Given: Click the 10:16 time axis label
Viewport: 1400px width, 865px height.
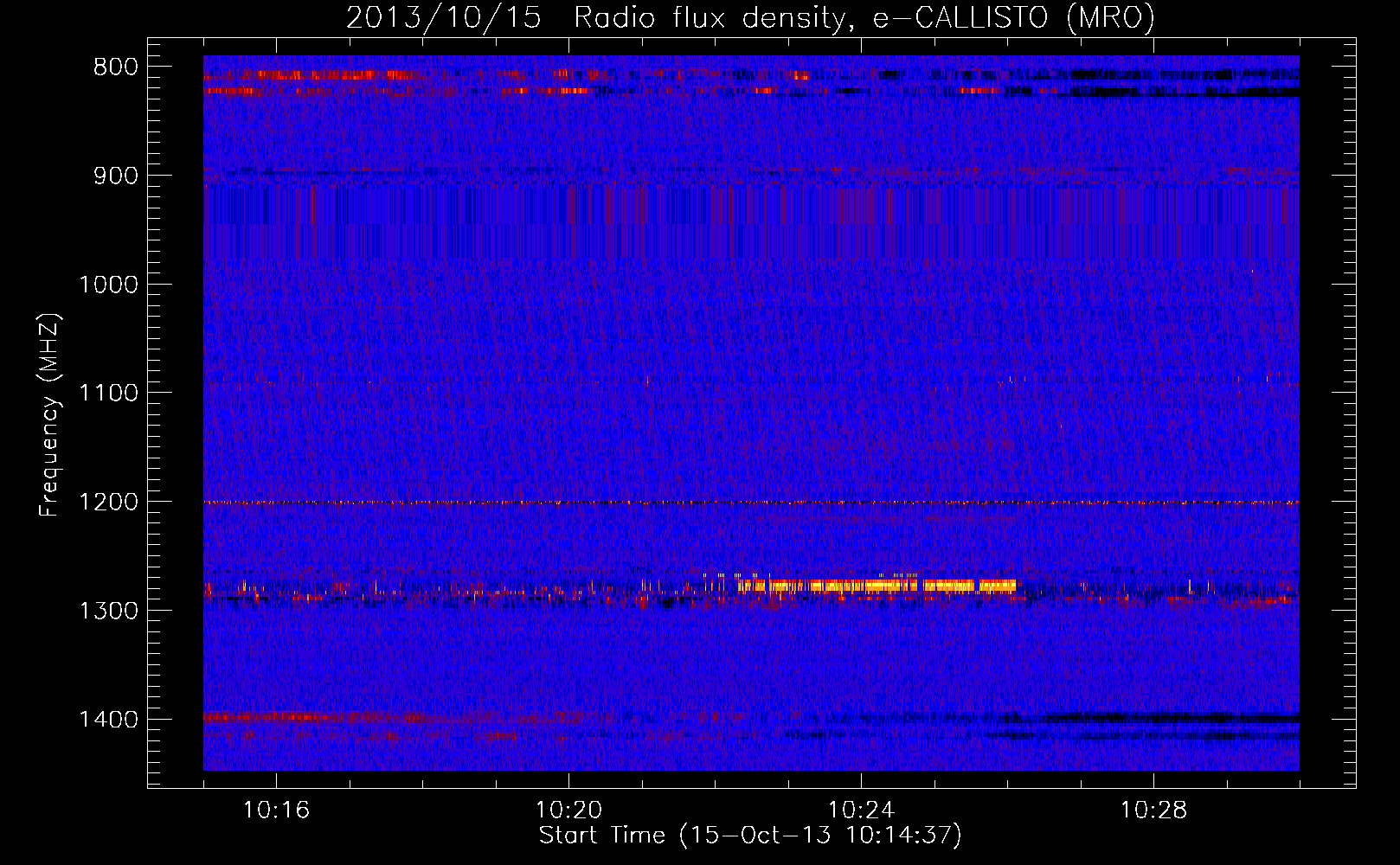Looking at the screenshot, I should (276, 811).
